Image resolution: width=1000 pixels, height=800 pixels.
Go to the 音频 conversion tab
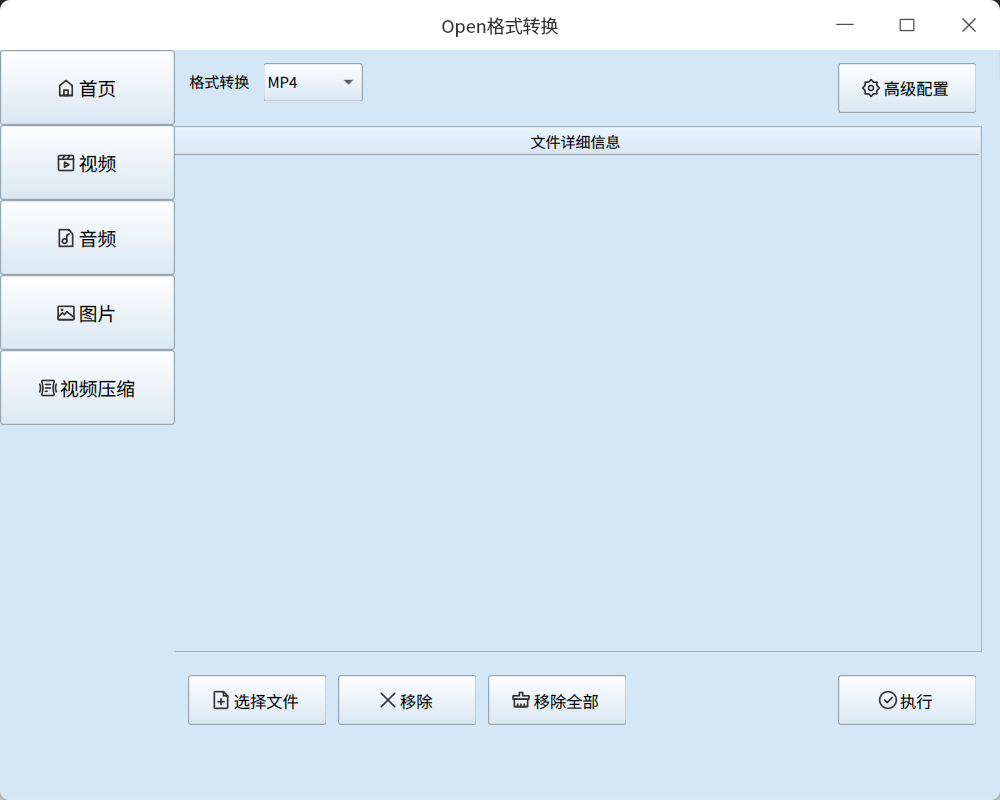(87, 238)
